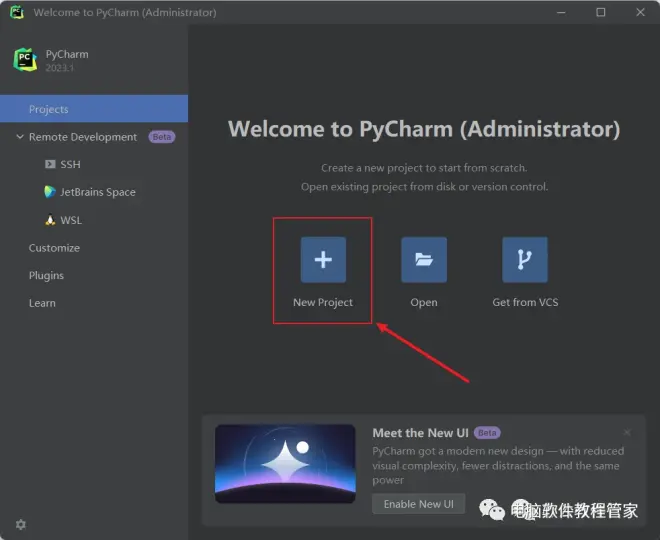Click the Open folder icon

pyautogui.click(x=424, y=259)
